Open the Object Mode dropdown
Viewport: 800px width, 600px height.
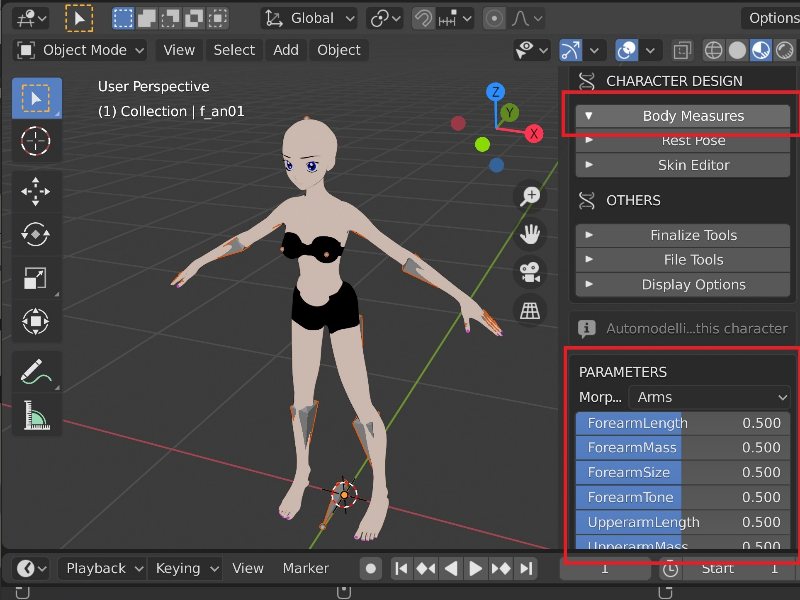click(81, 50)
